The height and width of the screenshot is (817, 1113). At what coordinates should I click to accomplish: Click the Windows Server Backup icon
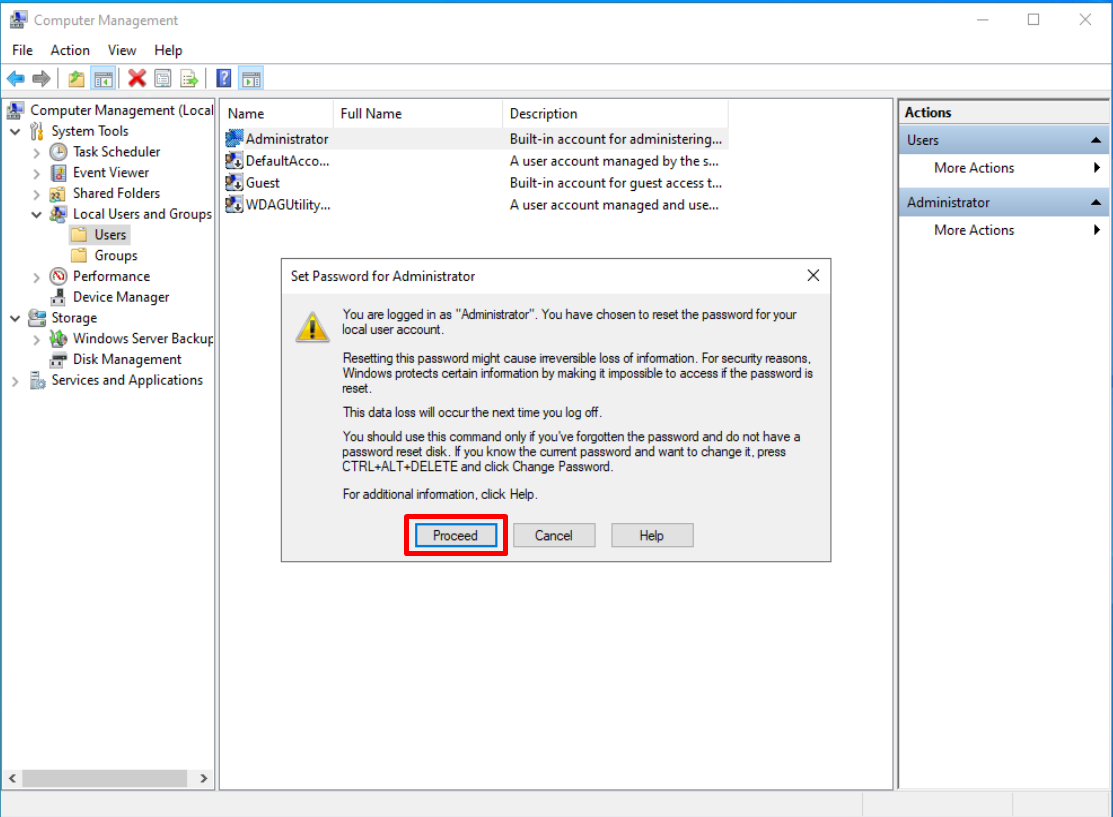58,339
